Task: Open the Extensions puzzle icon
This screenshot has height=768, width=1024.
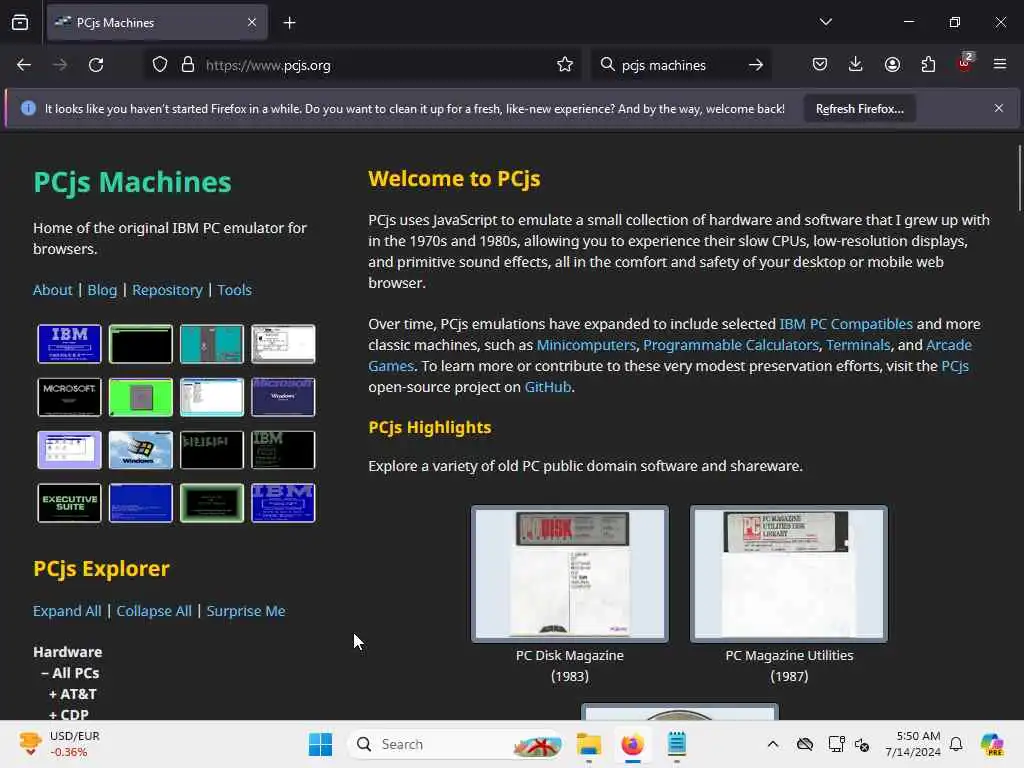Action: [x=928, y=64]
